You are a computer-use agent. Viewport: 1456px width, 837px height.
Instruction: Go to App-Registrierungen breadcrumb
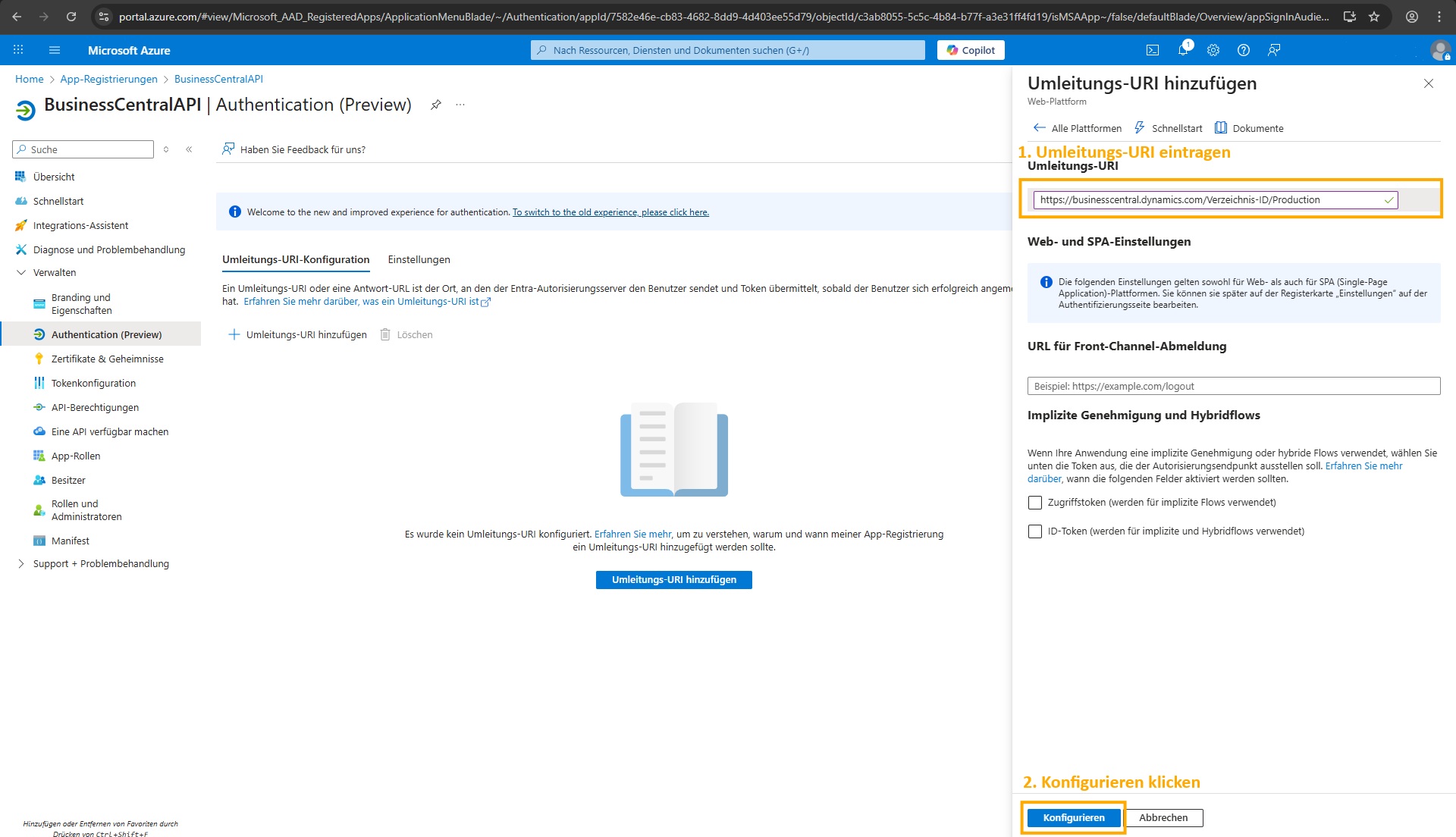coord(108,79)
